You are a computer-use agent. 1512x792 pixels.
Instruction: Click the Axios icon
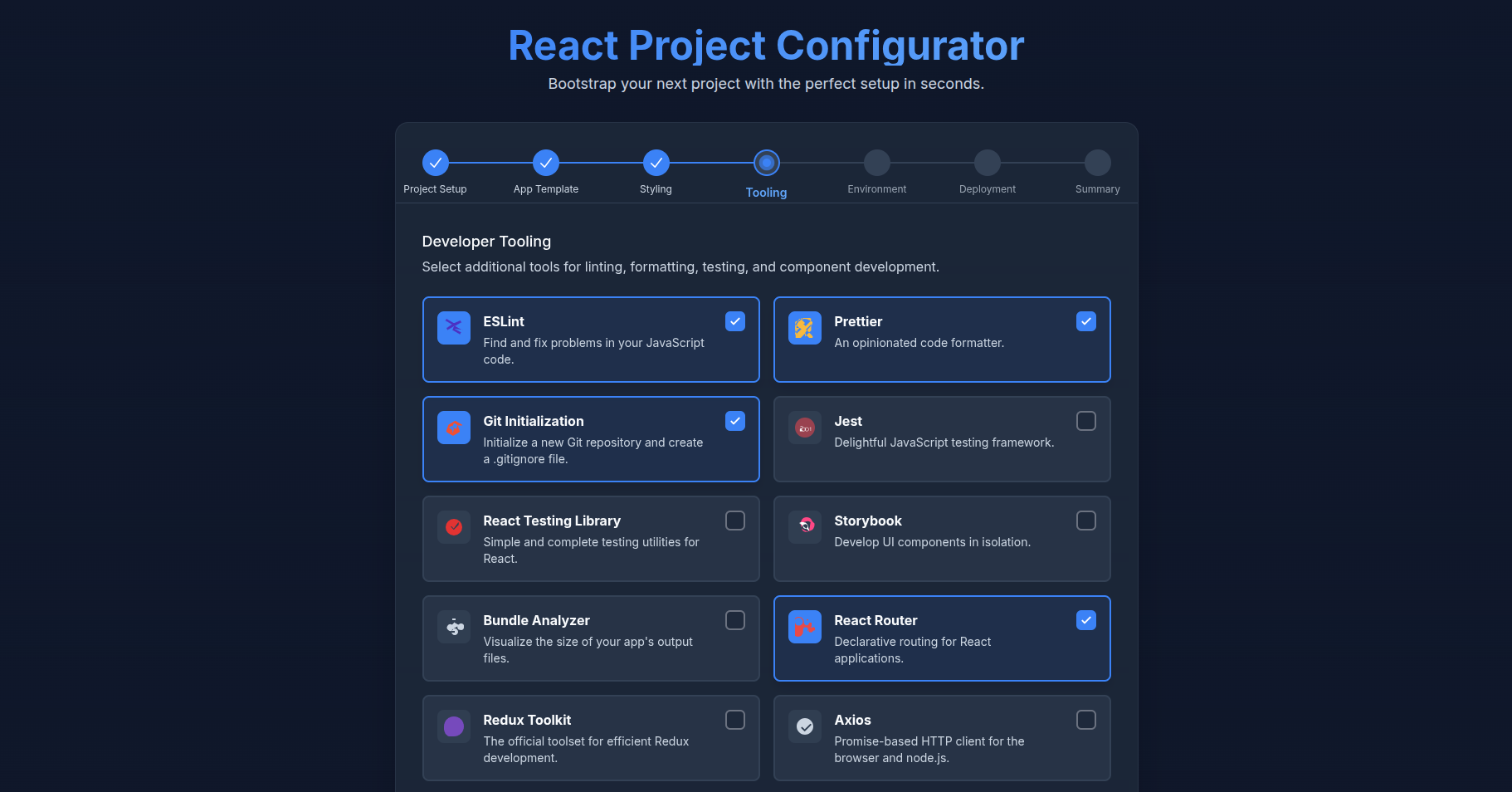click(805, 726)
